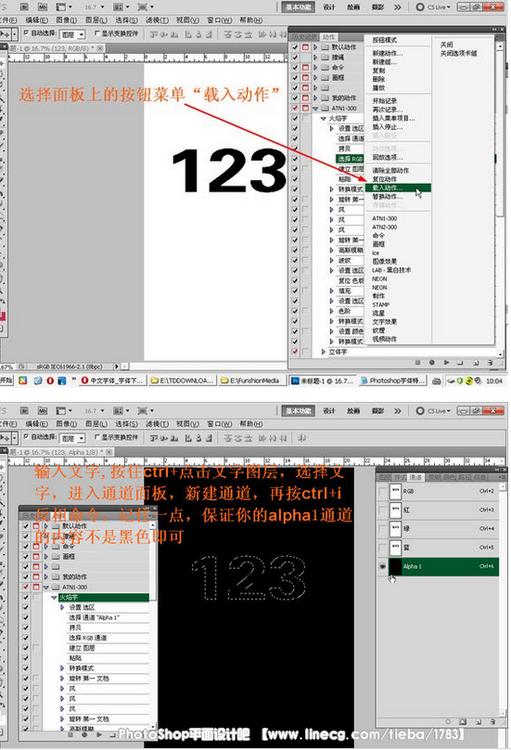Delete current channel with Channels trash icon
Screen dimensions: 511x750
tap(492, 721)
